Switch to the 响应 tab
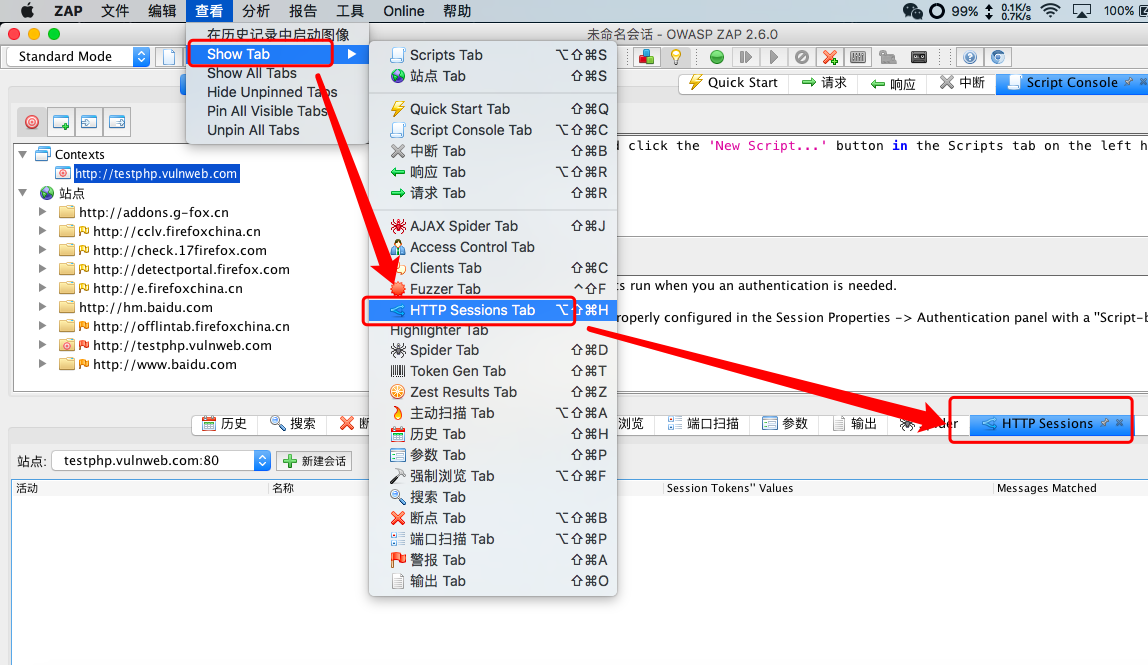The height and width of the screenshot is (665, 1148). (x=893, y=83)
